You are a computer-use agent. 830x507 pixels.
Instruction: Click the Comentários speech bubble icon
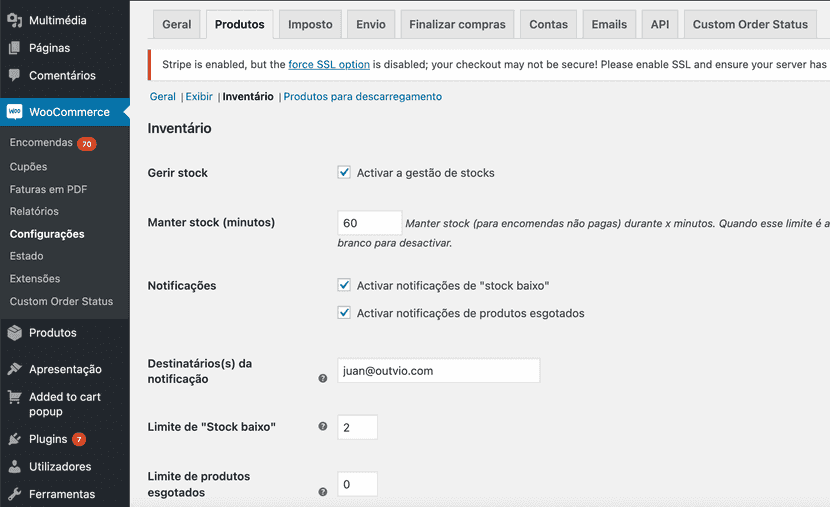click(x=14, y=75)
